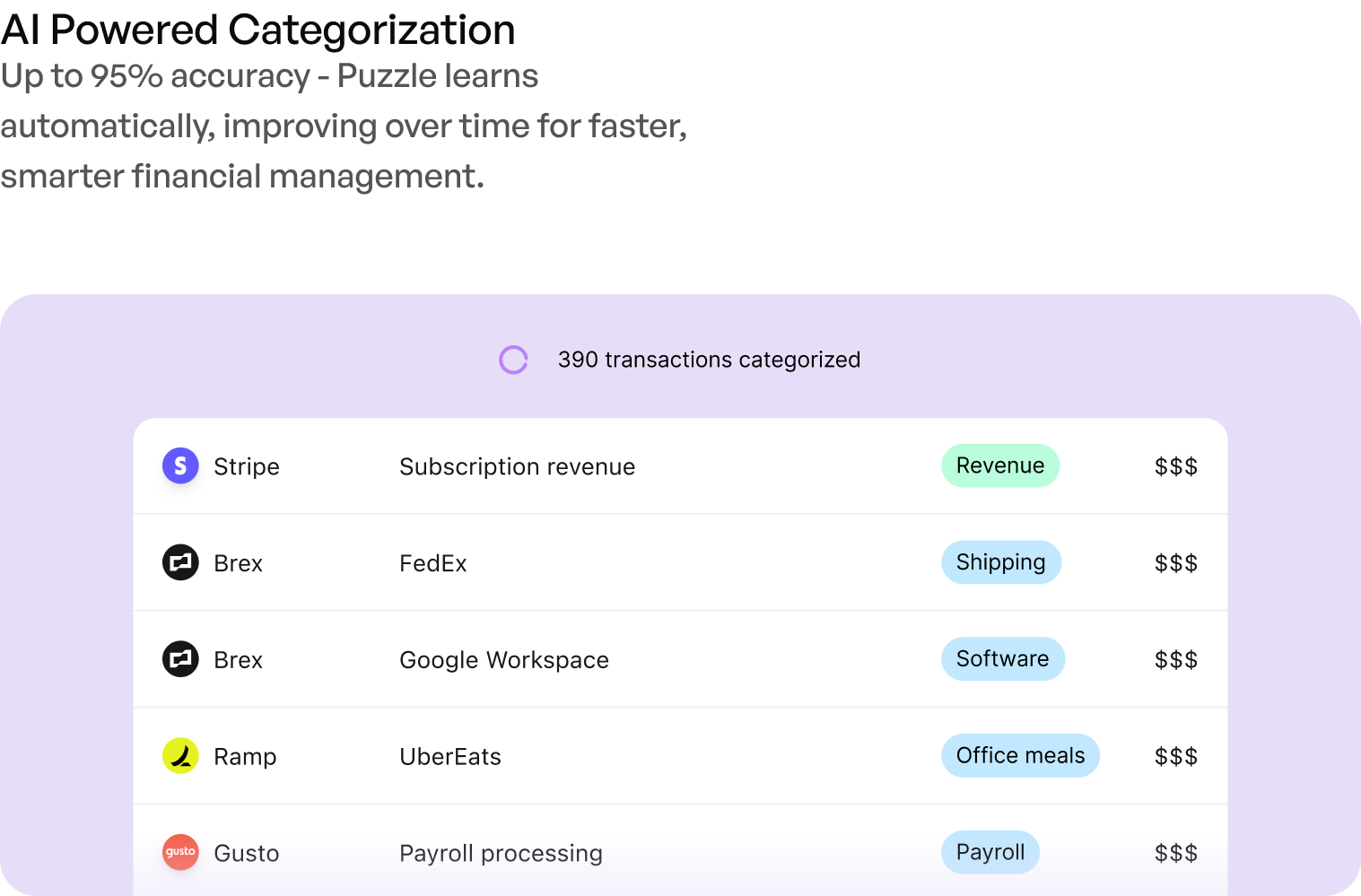
Task: Click the "Gusto" source name
Action: [247, 853]
